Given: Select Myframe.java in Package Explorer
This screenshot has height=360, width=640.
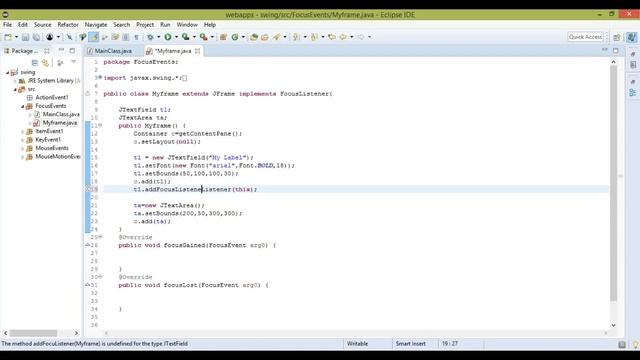Looking at the screenshot, I should click(x=60, y=123).
